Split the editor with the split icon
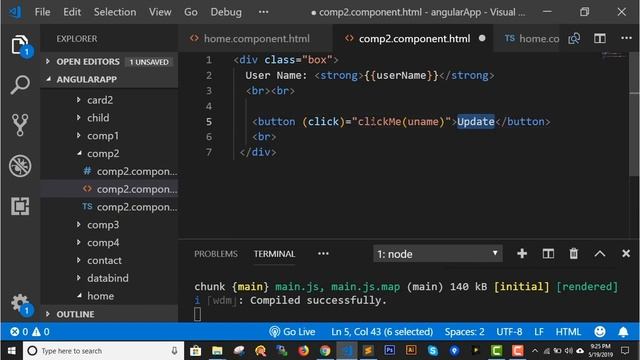The image size is (640, 360). click(600, 38)
